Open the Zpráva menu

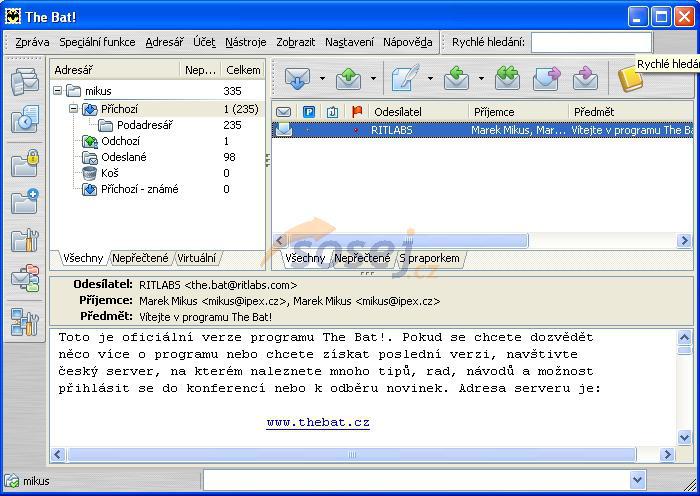click(x=32, y=42)
